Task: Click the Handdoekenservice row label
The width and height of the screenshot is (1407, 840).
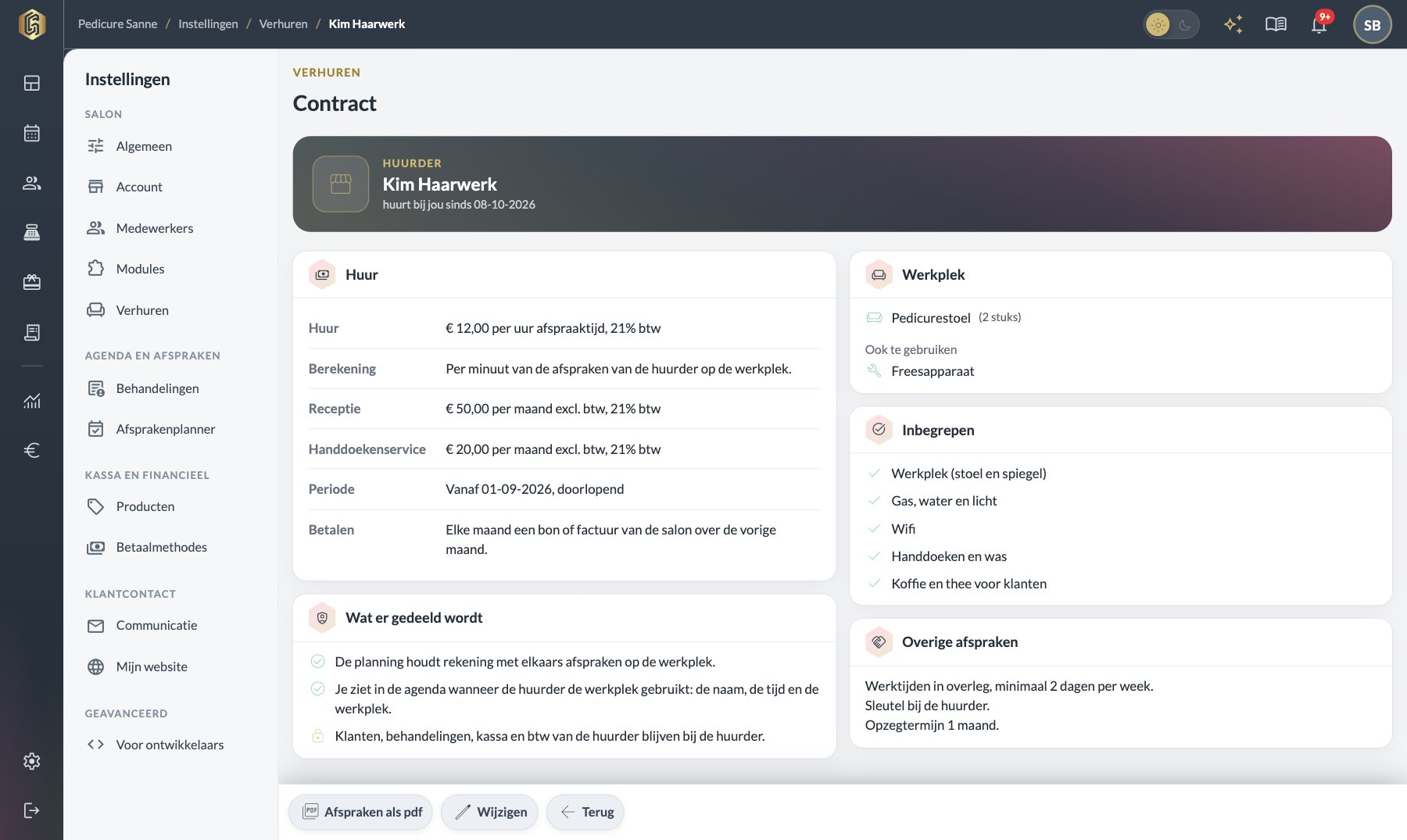Action: tap(367, 449)
